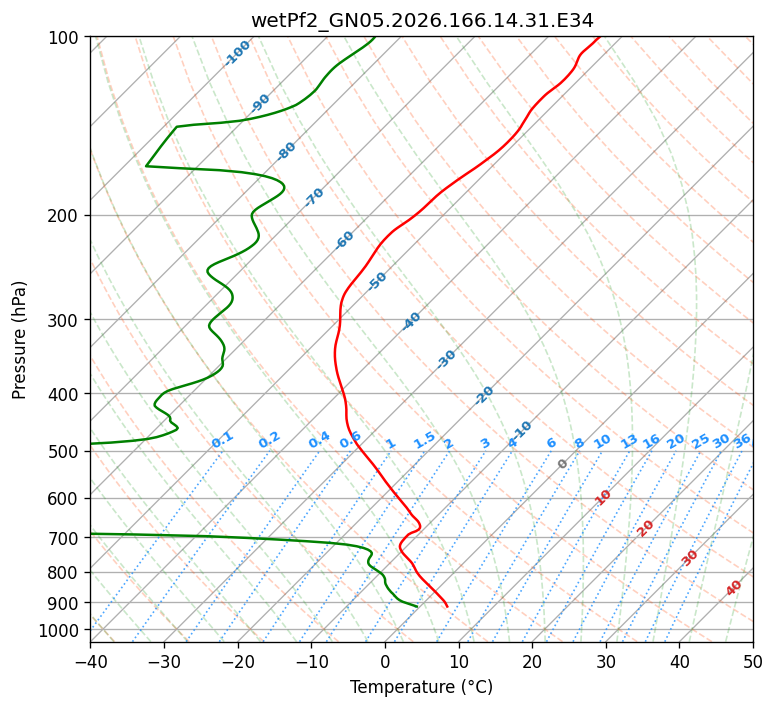This screenshot has height=708, width=775.
Task: Click the 36 mixing ratio label
Action: click(742, 442)
